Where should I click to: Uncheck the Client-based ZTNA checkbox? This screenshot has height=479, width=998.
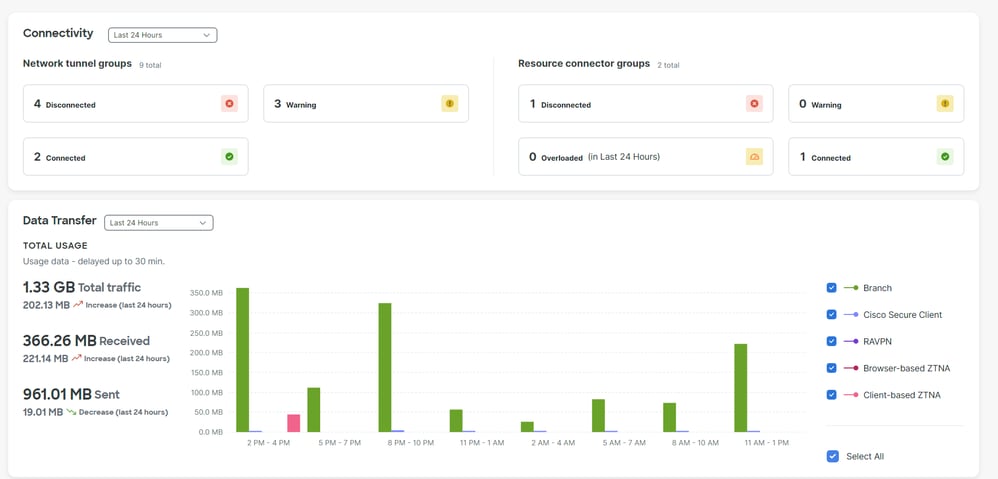pyautogui.click(x=831, y=394)
